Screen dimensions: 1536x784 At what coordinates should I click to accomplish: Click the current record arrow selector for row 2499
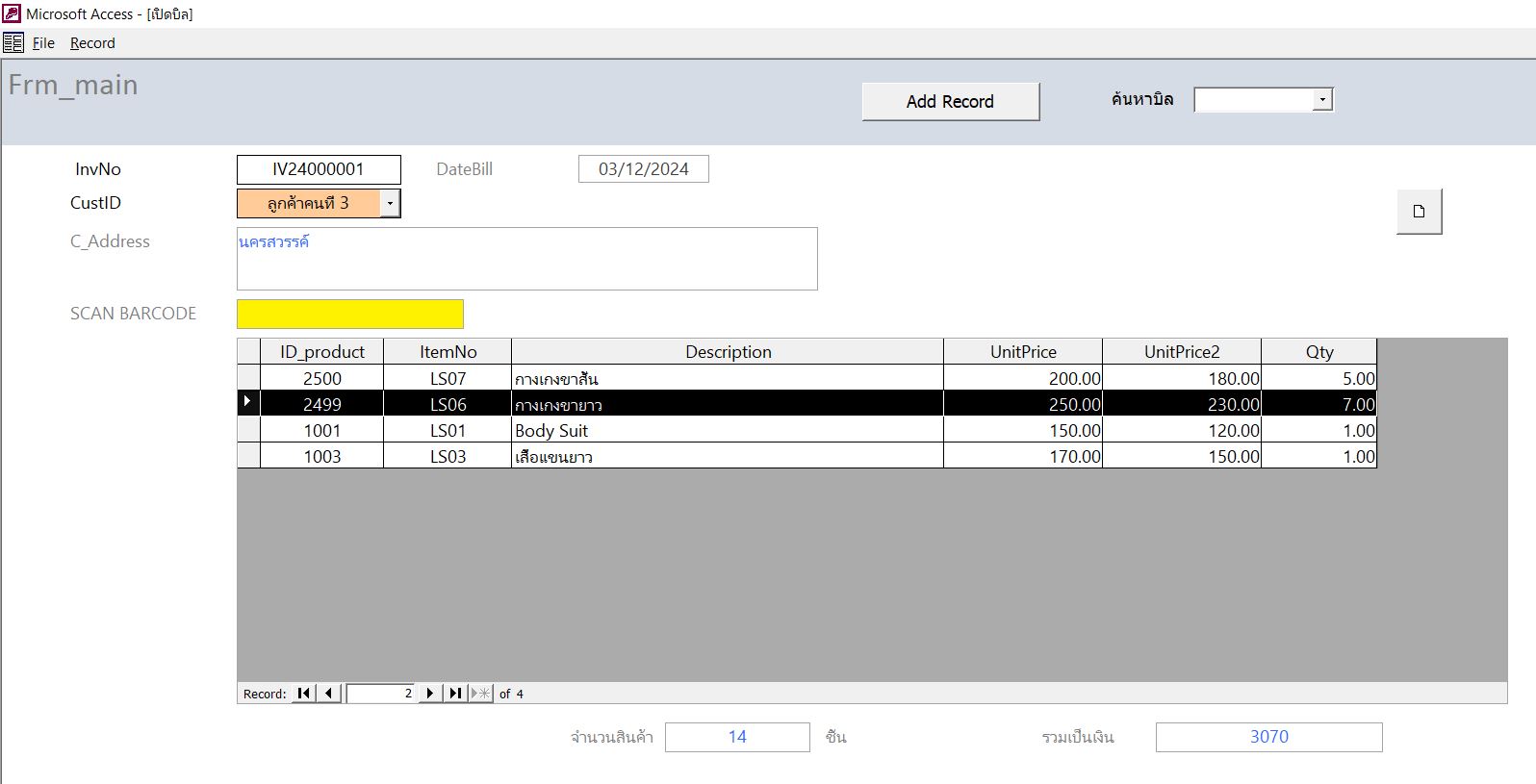click(x=248, y=403)
